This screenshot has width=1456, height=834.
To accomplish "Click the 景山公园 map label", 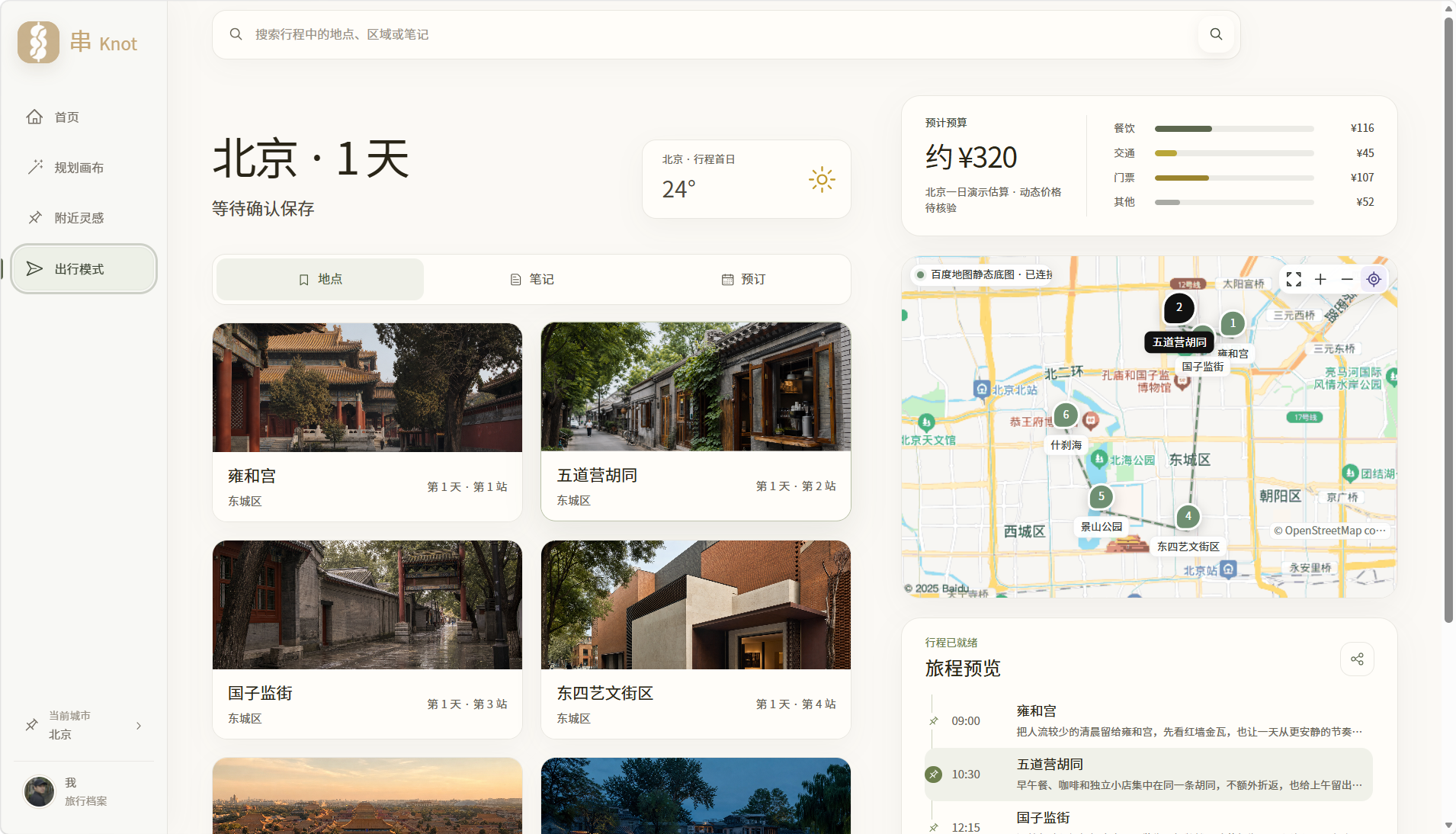I will pyautogui.click(x=1102, y=527).
